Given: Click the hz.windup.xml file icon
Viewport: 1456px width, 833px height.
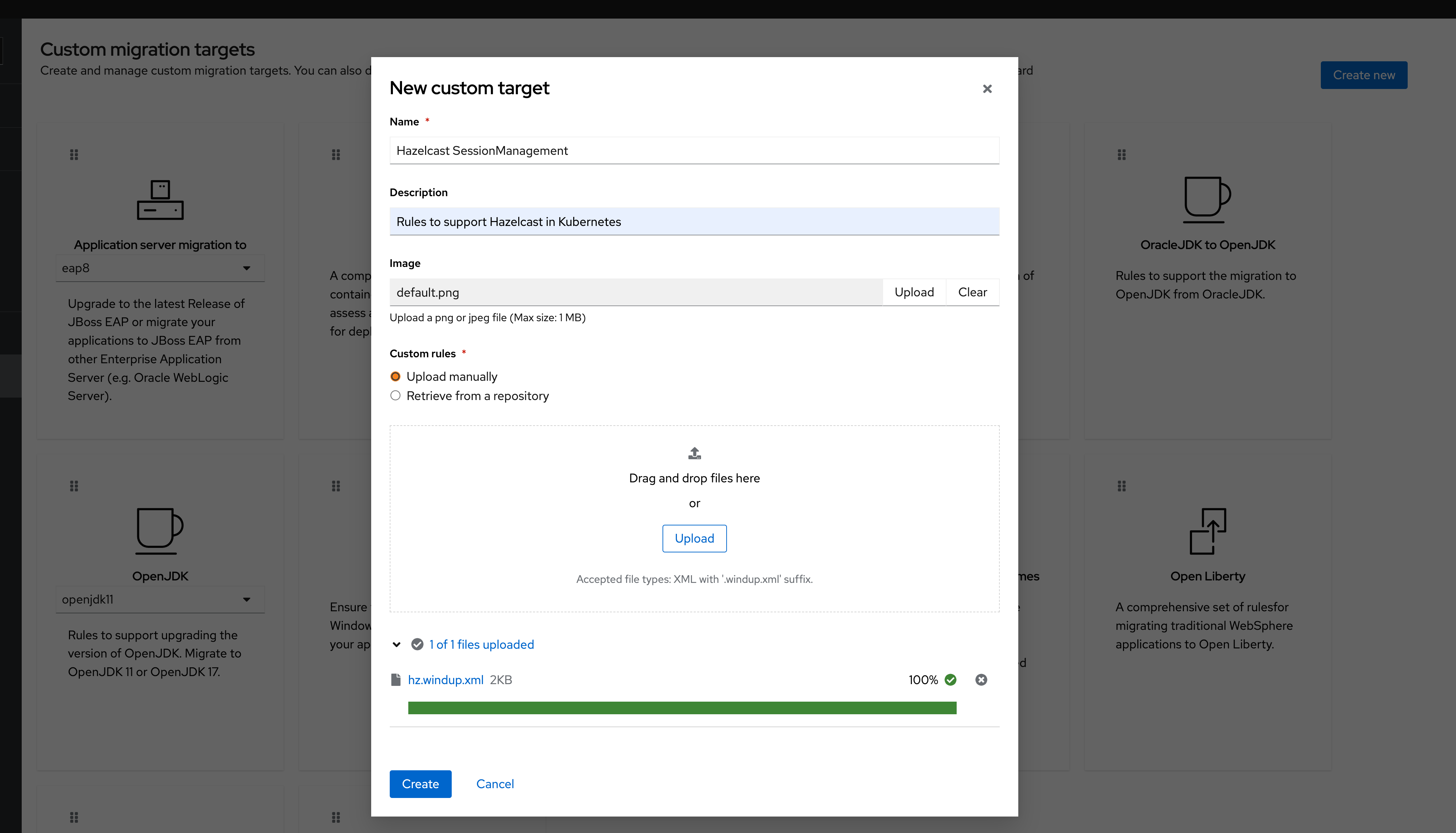Looking at the screenshot, I should (395, 680).
